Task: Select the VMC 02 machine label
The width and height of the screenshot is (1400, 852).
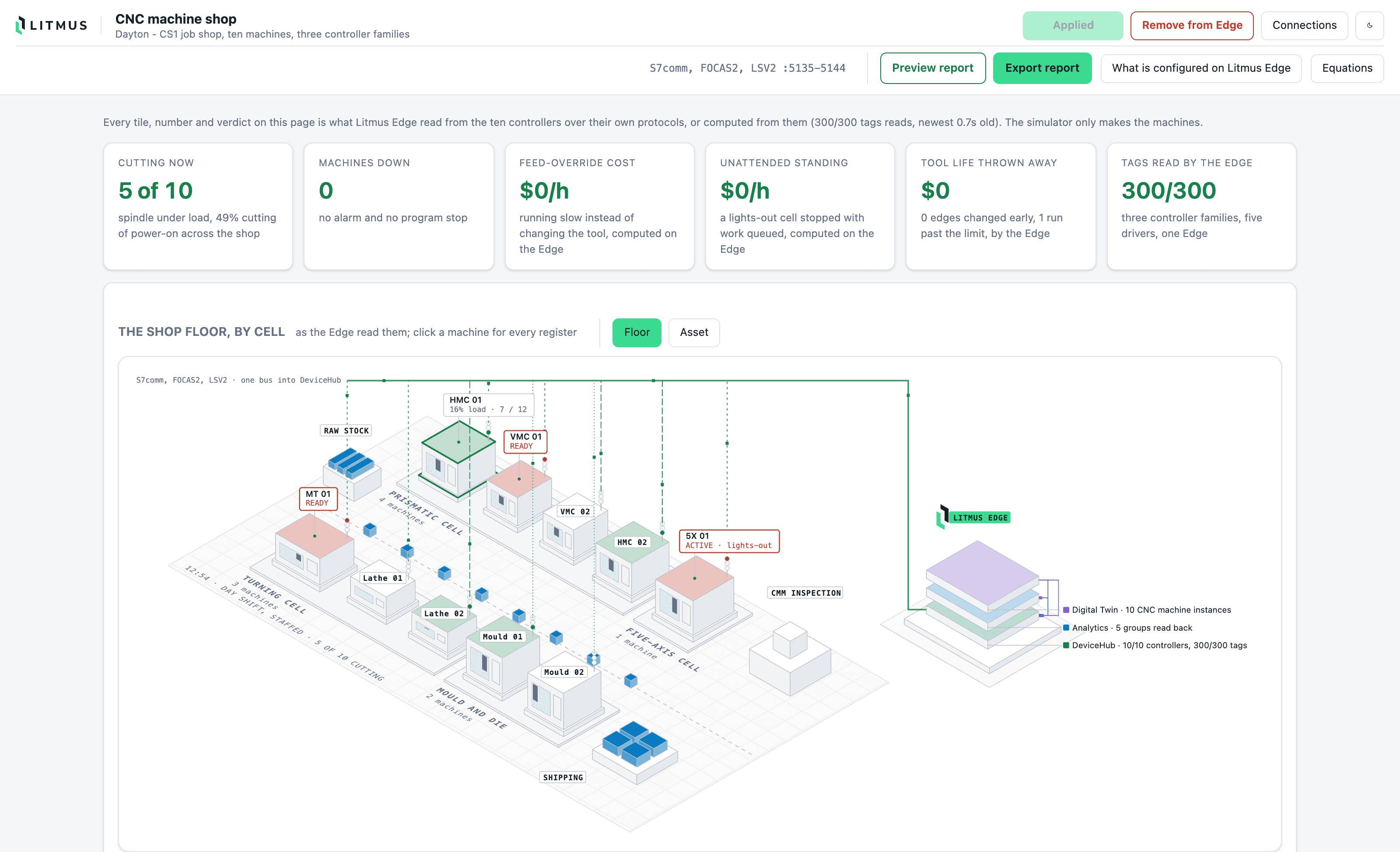Action: (x=574, y=511)
